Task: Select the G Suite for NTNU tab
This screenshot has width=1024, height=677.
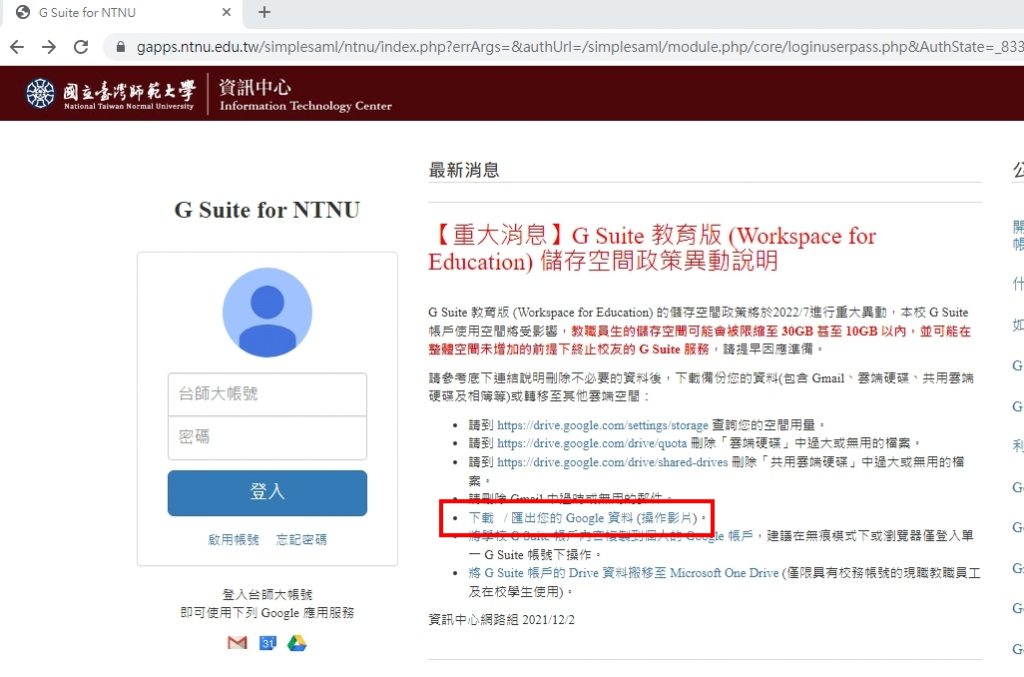Action: [x=122, y=12]
